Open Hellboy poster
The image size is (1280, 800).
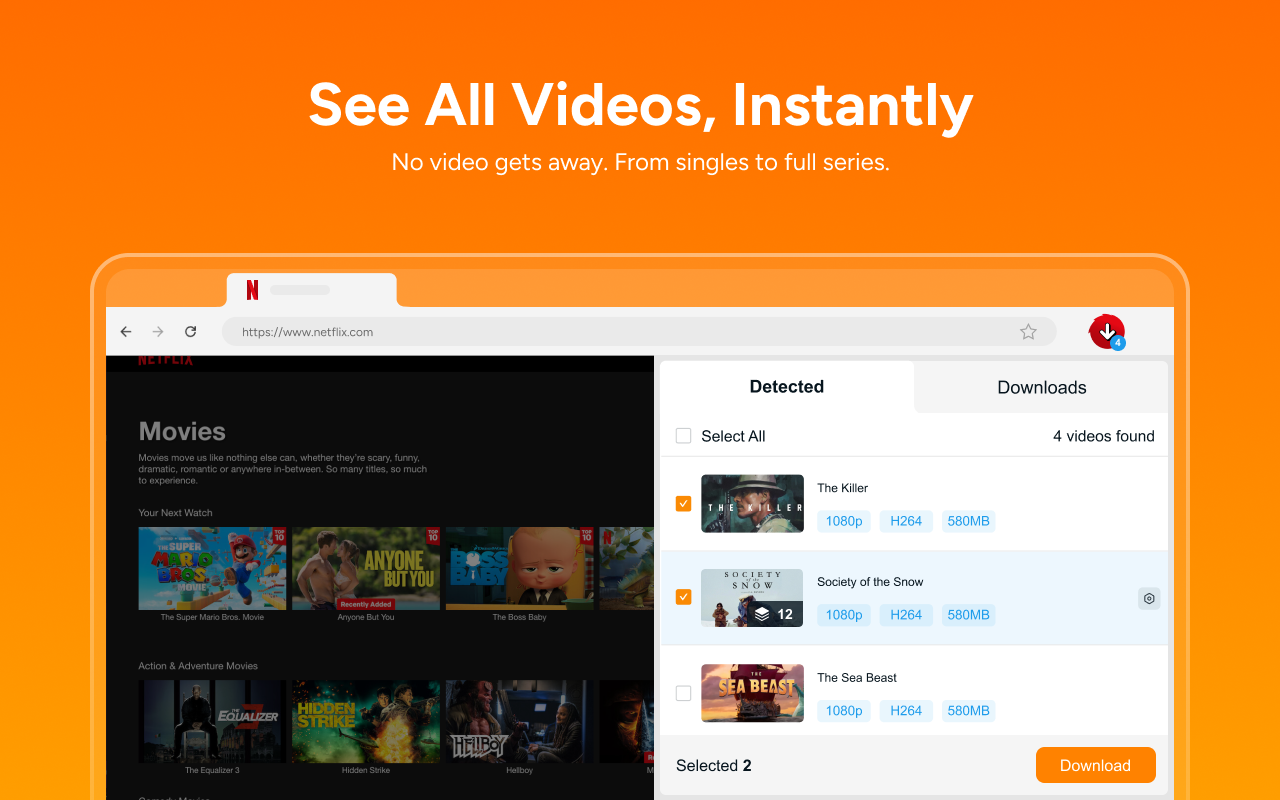pos(520,721)
